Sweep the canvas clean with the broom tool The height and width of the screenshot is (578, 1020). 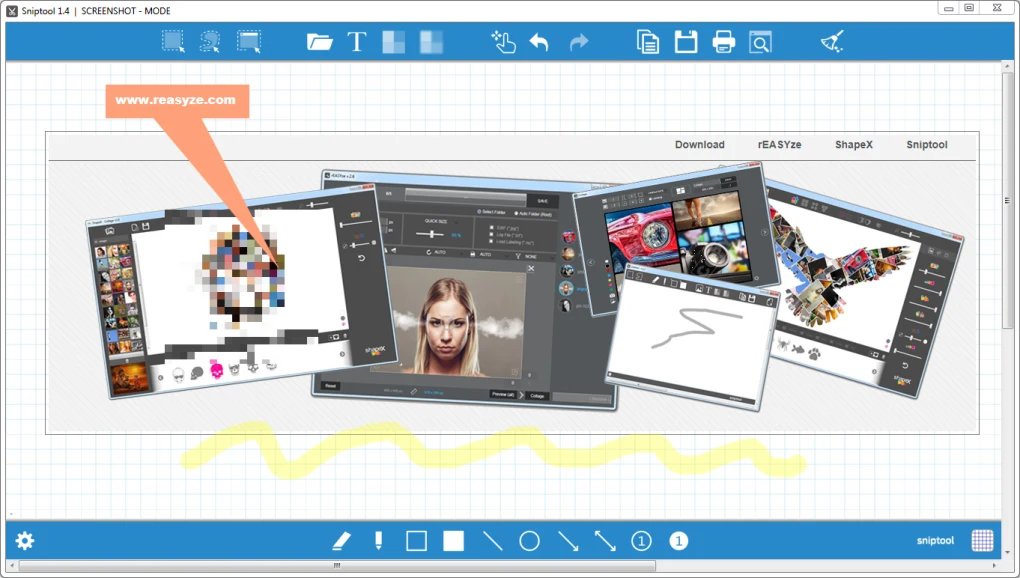click(830, 41)
